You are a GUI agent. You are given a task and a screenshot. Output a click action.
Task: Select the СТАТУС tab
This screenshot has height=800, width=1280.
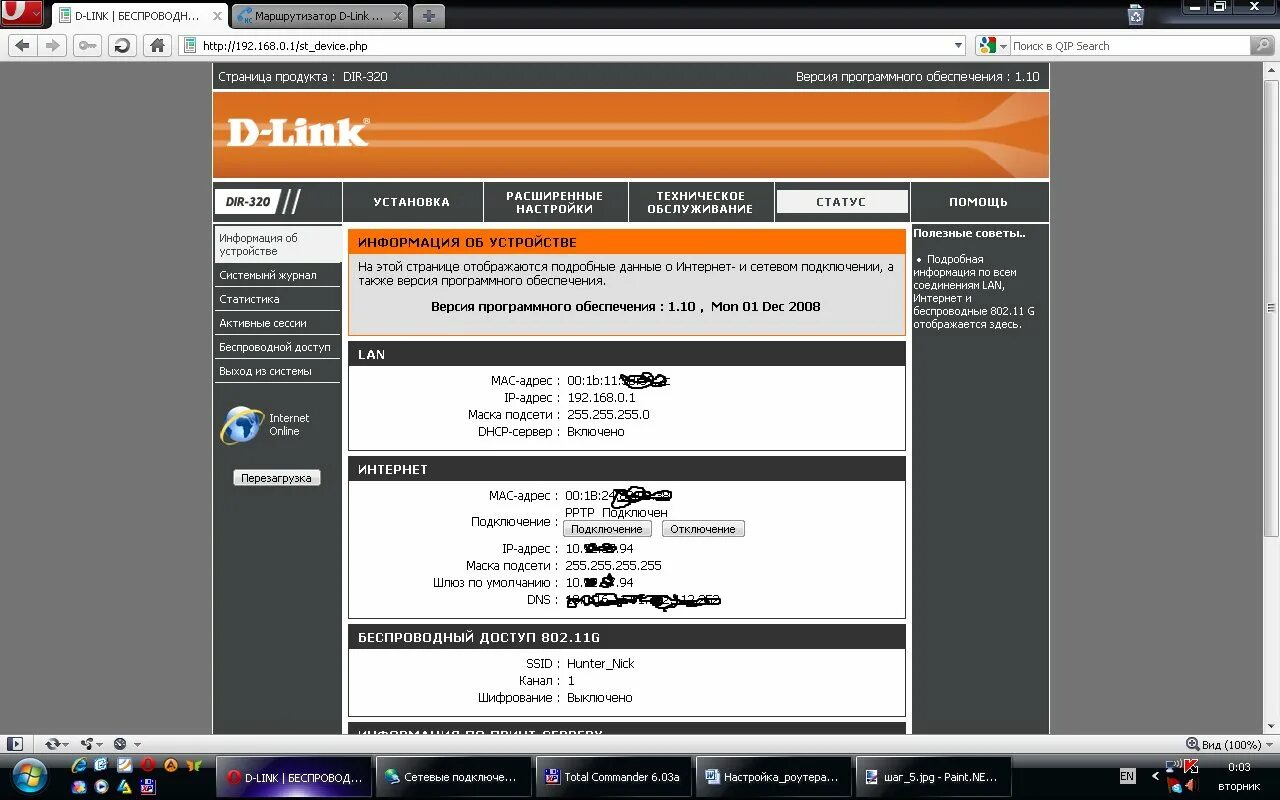click(841, 202)
